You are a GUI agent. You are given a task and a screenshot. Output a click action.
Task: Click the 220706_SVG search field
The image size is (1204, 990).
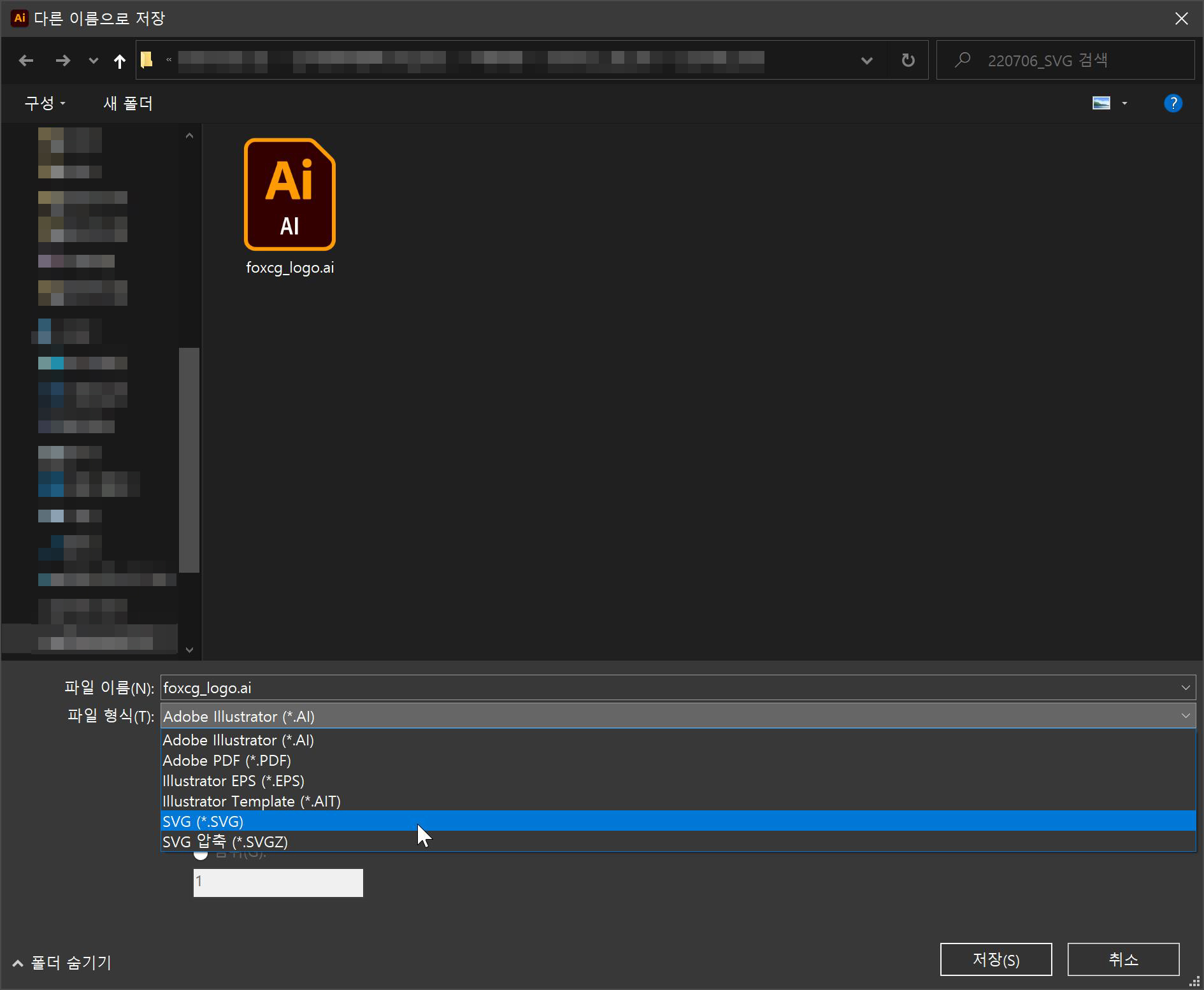point(1065,60)
